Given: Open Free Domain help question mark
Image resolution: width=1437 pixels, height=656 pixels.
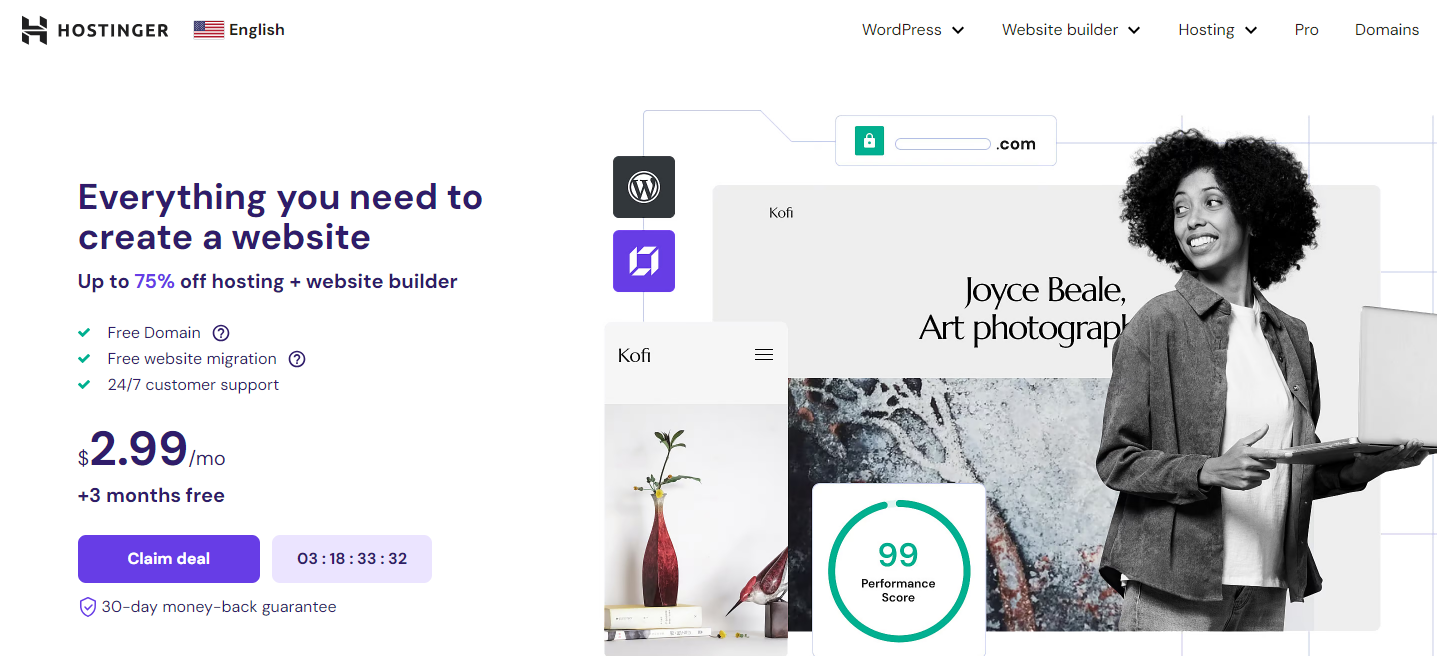Looking at the screenshot, I should (x=221, y=333).
